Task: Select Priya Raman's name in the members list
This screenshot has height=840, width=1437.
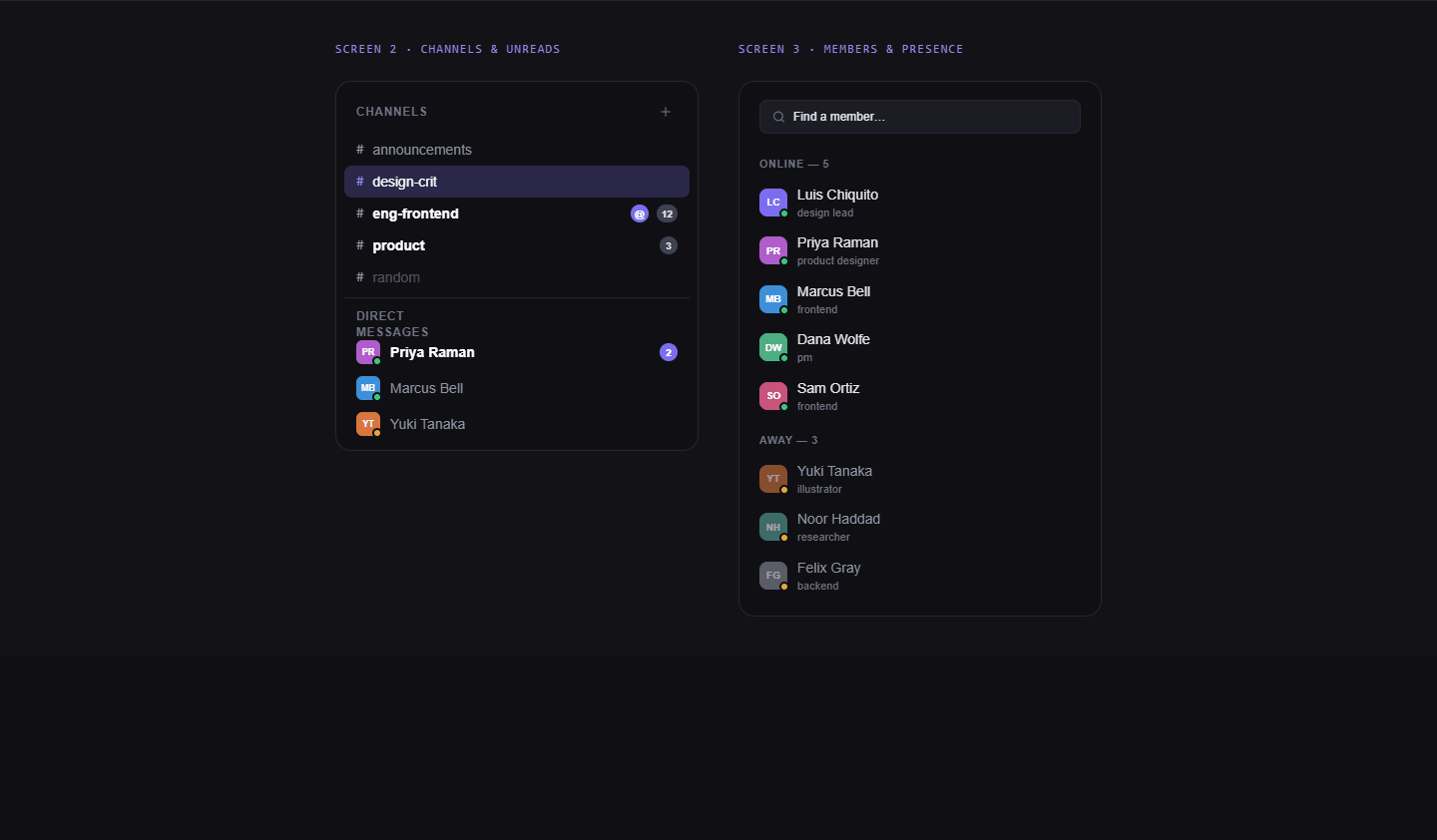Action: click(x=837, y=242)
